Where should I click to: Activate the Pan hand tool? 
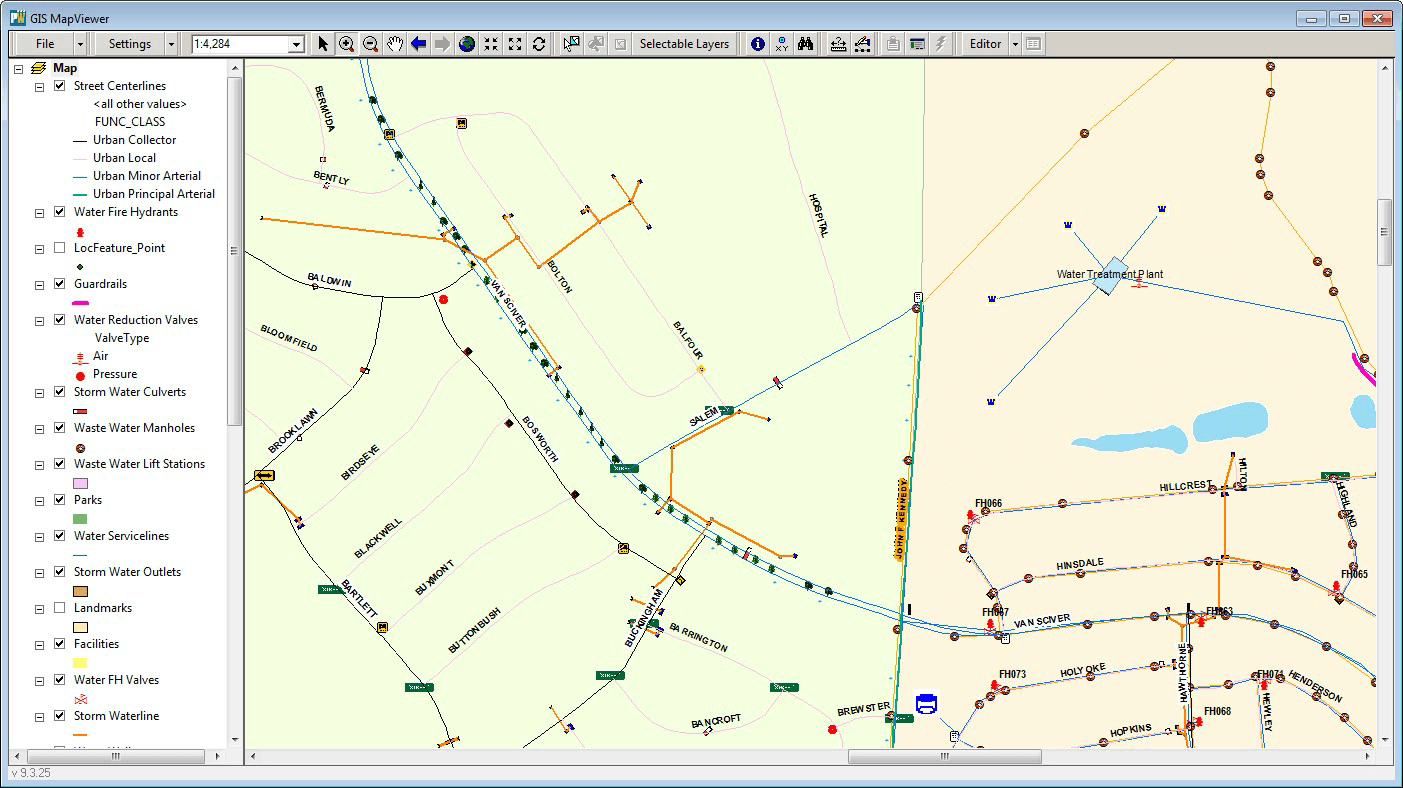click(395, 44)
